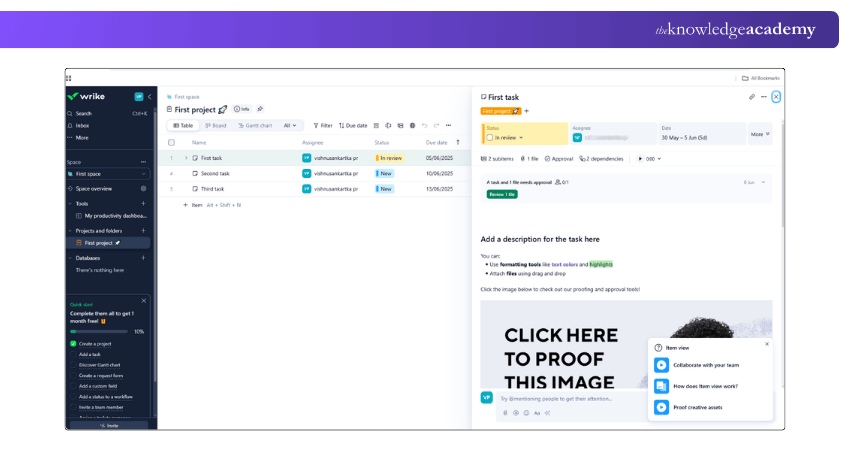This screenshot has width=850, height=450.
Task: Copy task link with the link icon
Action: [752, 97]
